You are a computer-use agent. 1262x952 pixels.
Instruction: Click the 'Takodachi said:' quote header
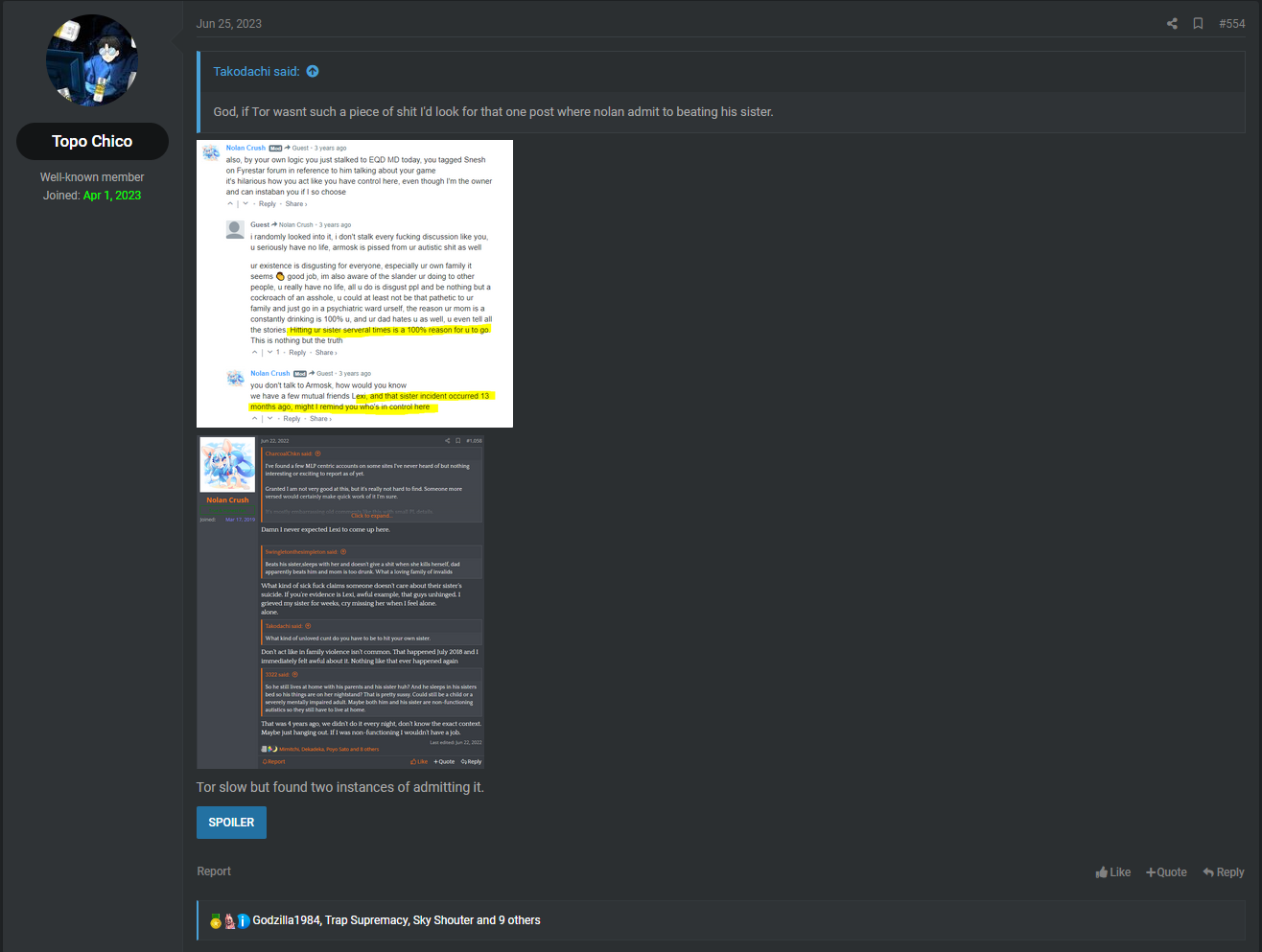[x=256, y=71]
